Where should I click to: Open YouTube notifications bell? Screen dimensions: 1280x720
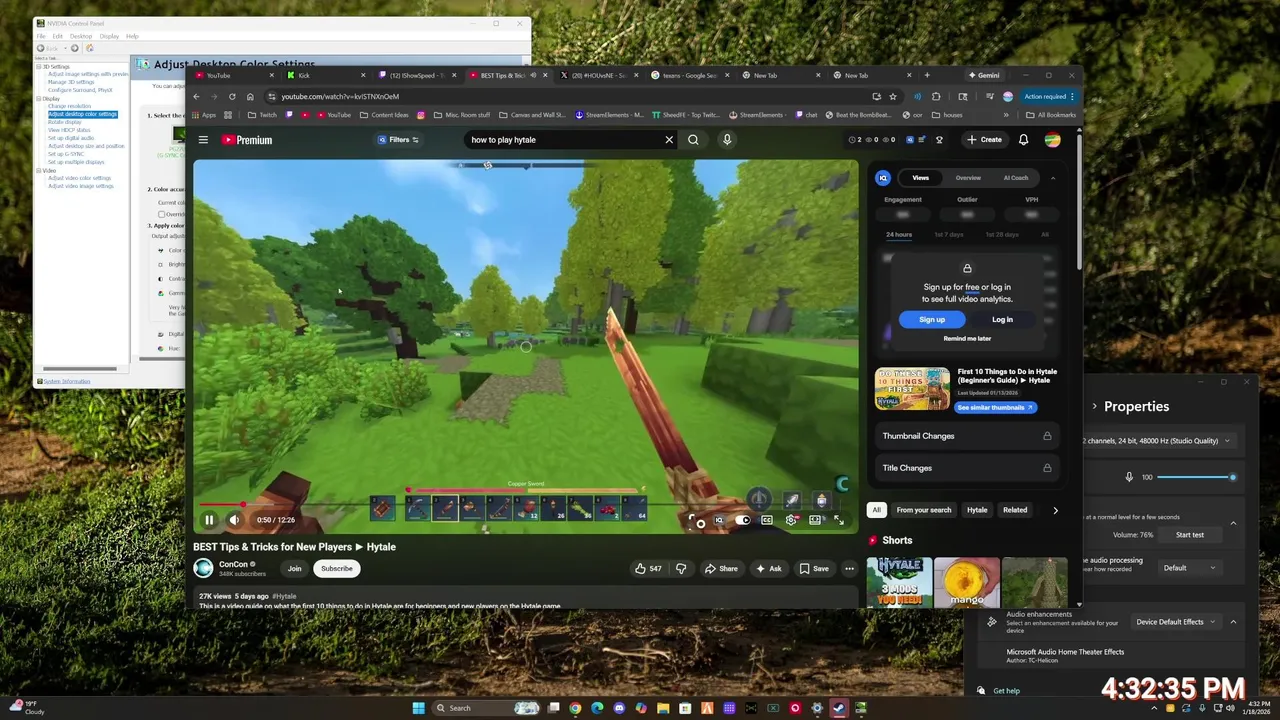1023,140
